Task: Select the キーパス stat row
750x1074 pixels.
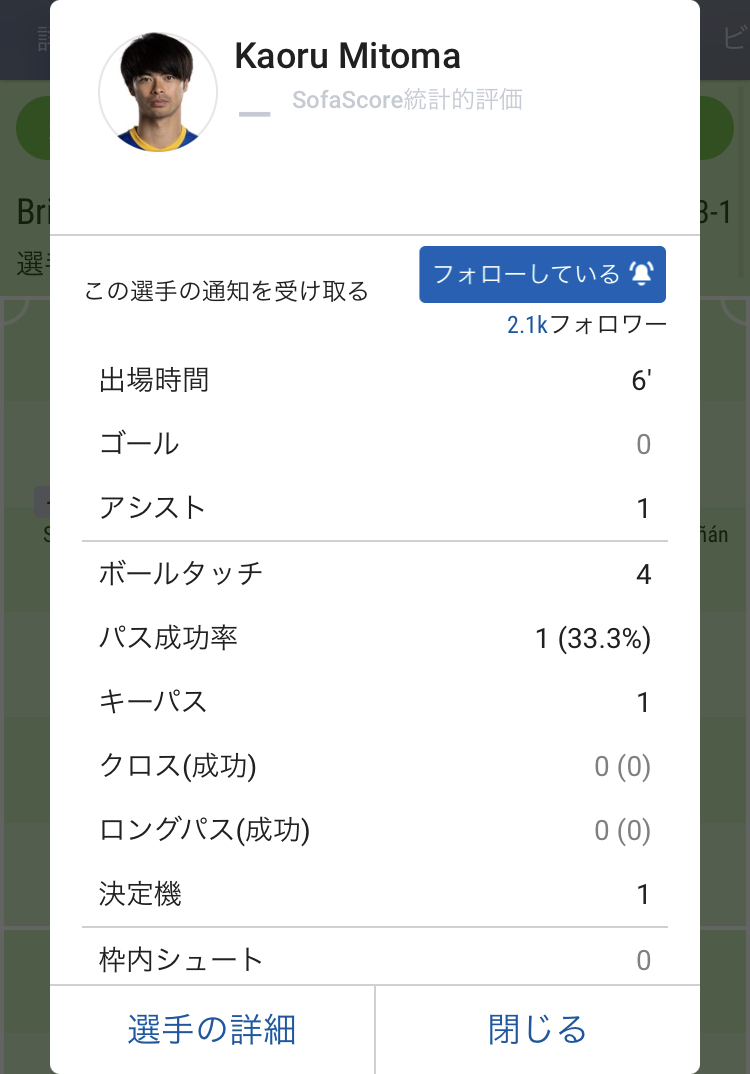Action: pyautogui.click(x=375, y=702)
